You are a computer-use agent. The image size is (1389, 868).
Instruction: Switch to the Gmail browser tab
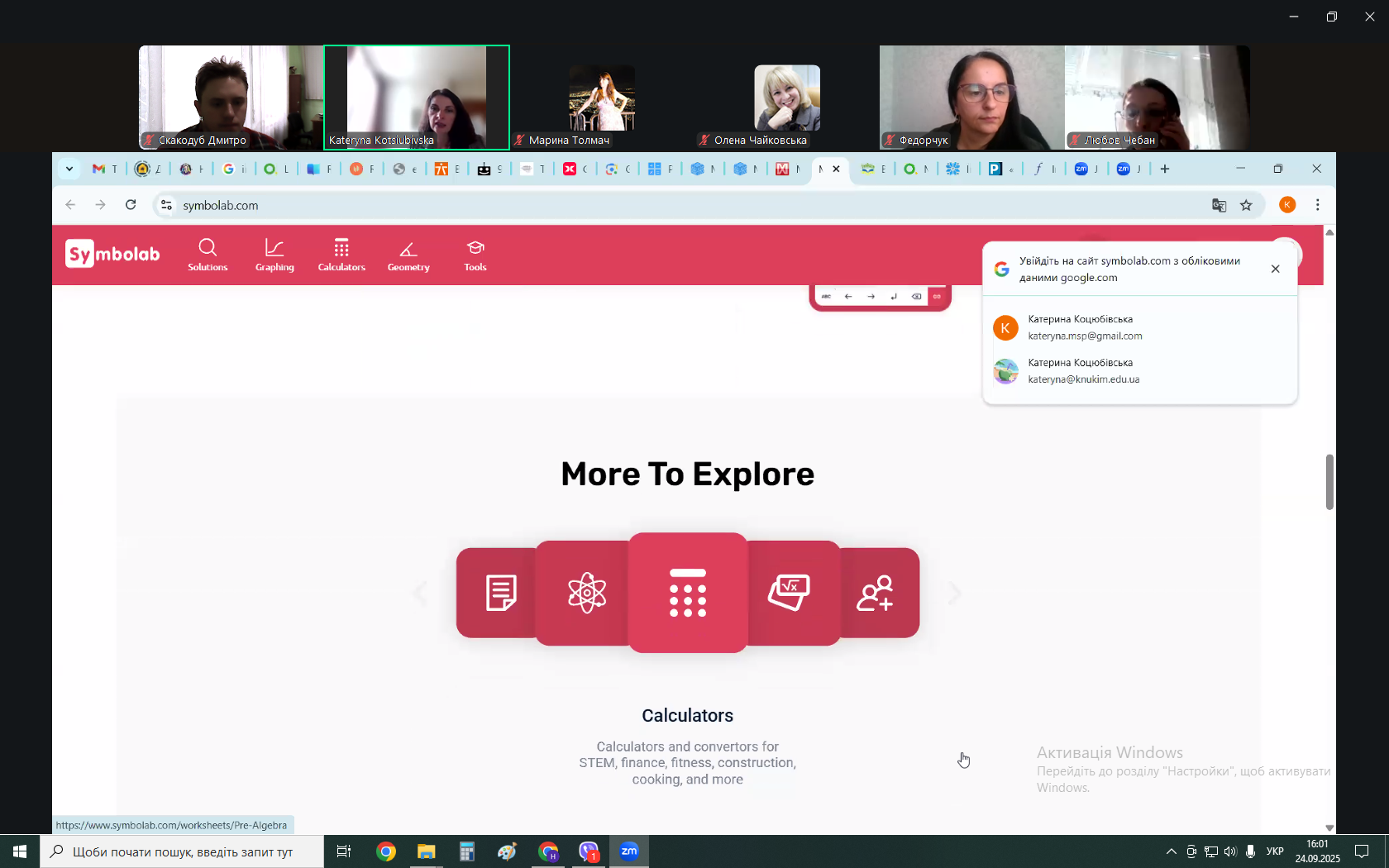(104, 169)
